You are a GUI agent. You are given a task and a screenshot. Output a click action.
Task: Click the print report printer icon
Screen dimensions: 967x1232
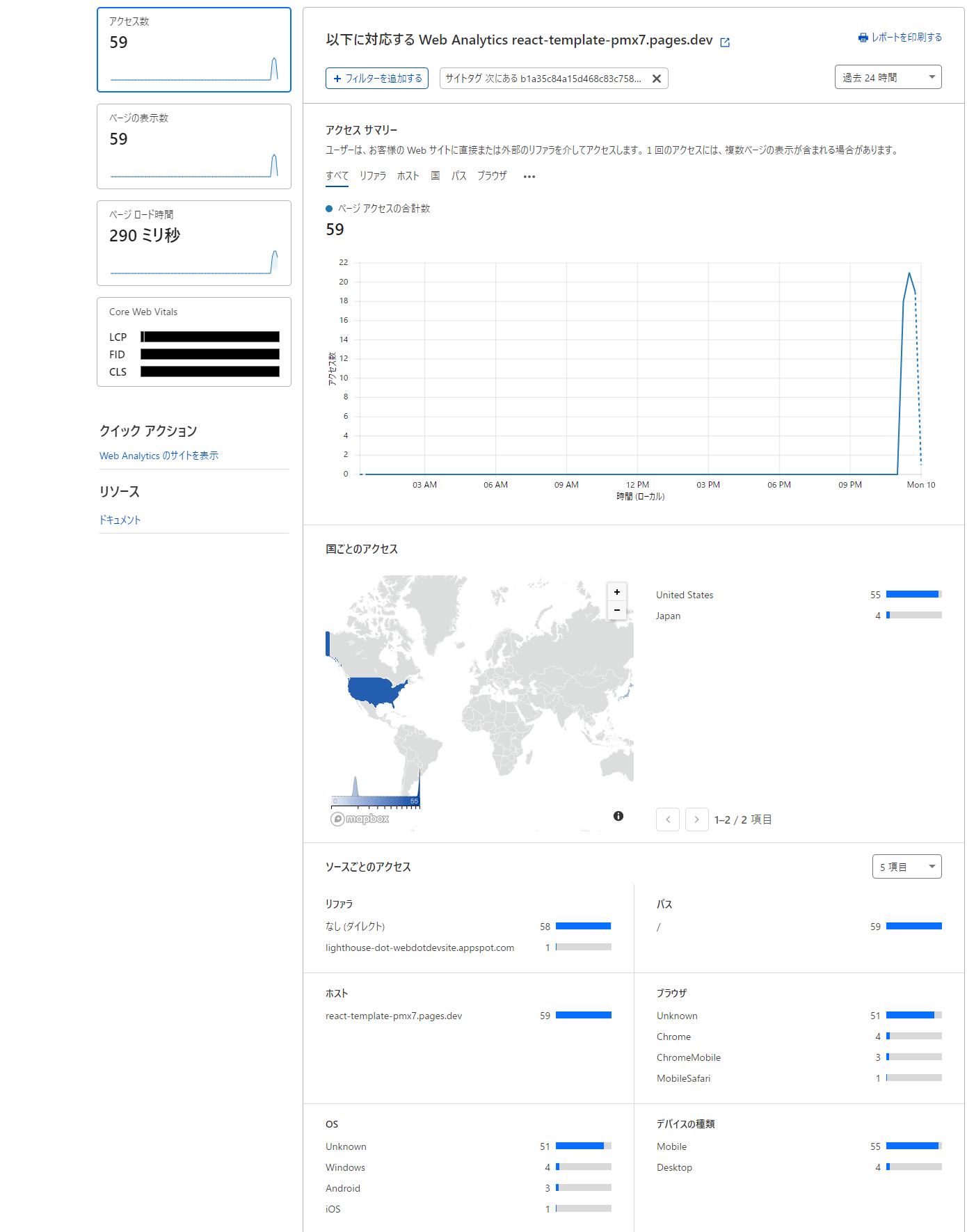click(x=863, y=38)
